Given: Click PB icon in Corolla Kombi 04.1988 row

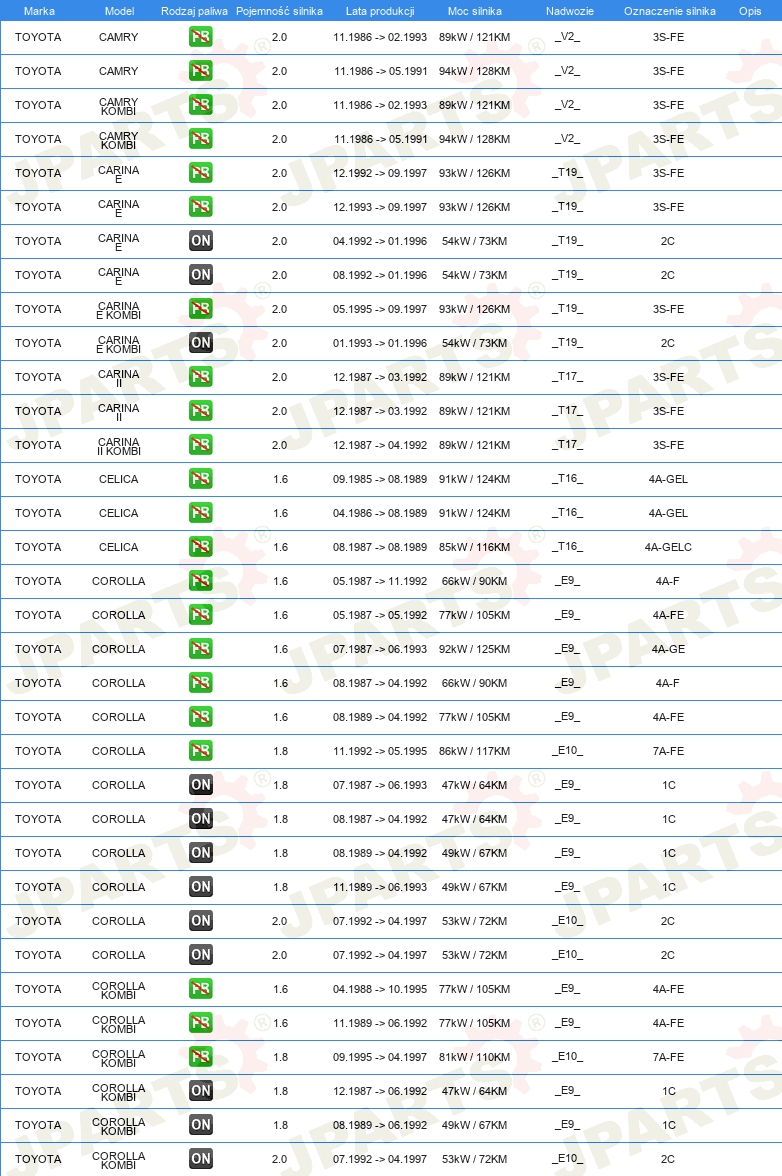Looking at the screenshot, I should [200, 988].
